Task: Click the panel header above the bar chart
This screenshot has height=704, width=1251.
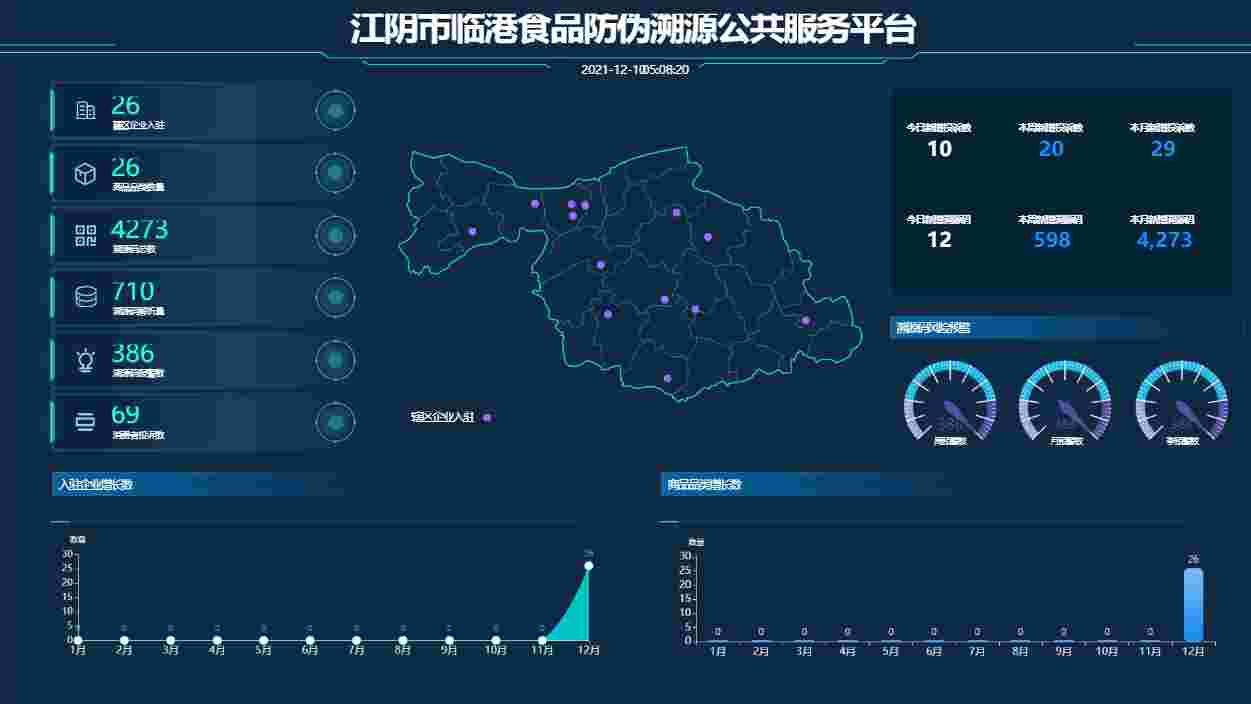Action: click(x=705, y=485)
